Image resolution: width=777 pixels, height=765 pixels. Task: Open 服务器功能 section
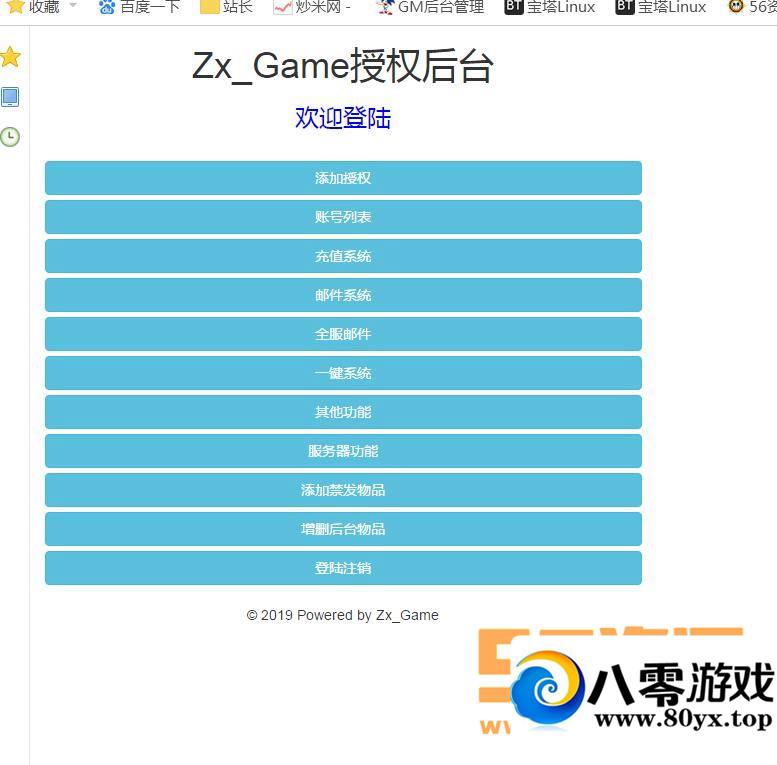[x=343, y=451]
